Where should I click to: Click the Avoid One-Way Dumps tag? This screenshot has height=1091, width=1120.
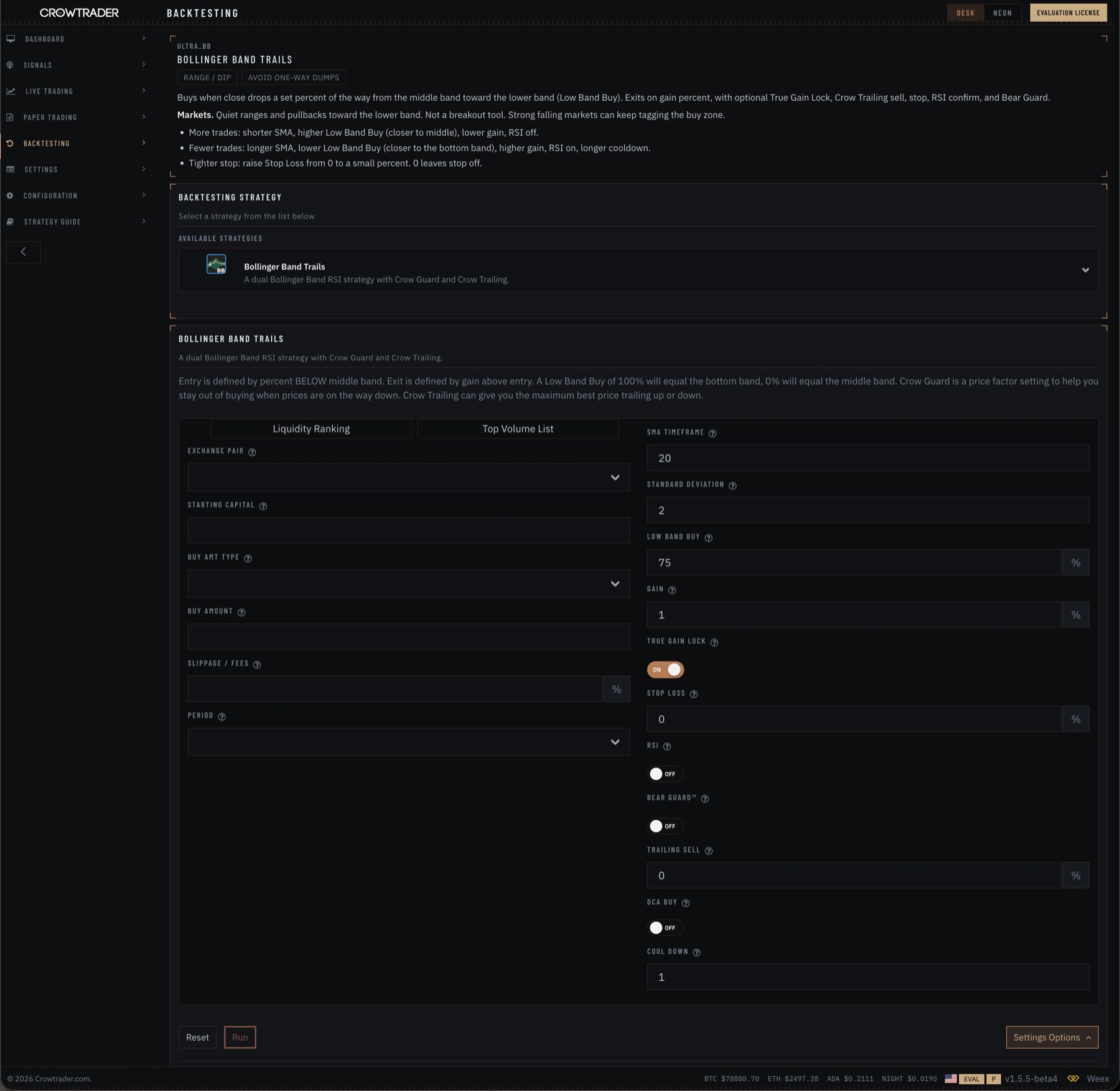pyautogui.click(x=294, y=78)
